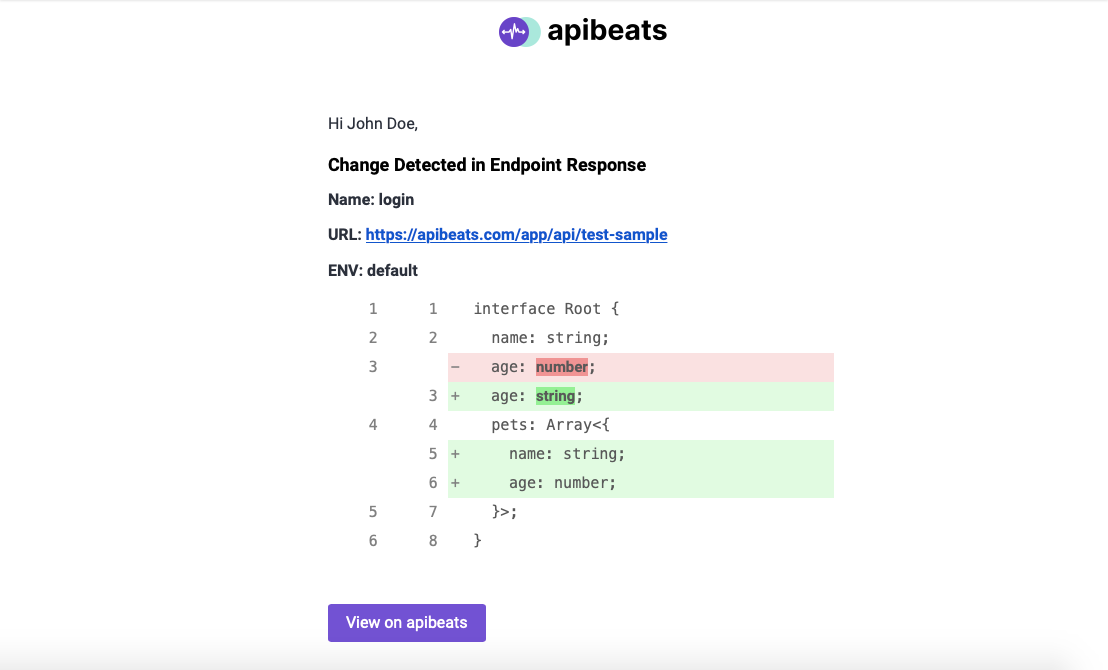Select the highlighted word number in red
Image resolution: width=1108 pixels, height=670 pixels.
tap(560, 366)
